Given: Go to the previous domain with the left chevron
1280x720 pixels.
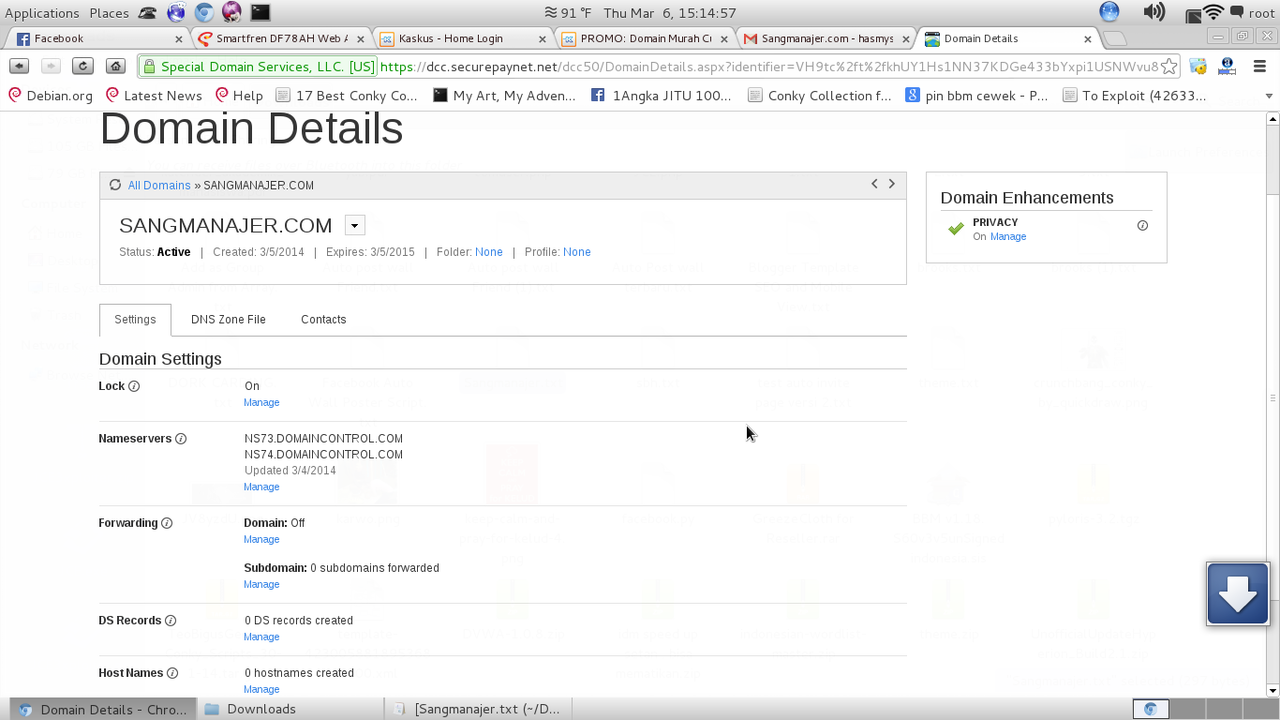Looking at the screenshot, I should (x=874, y=184).
